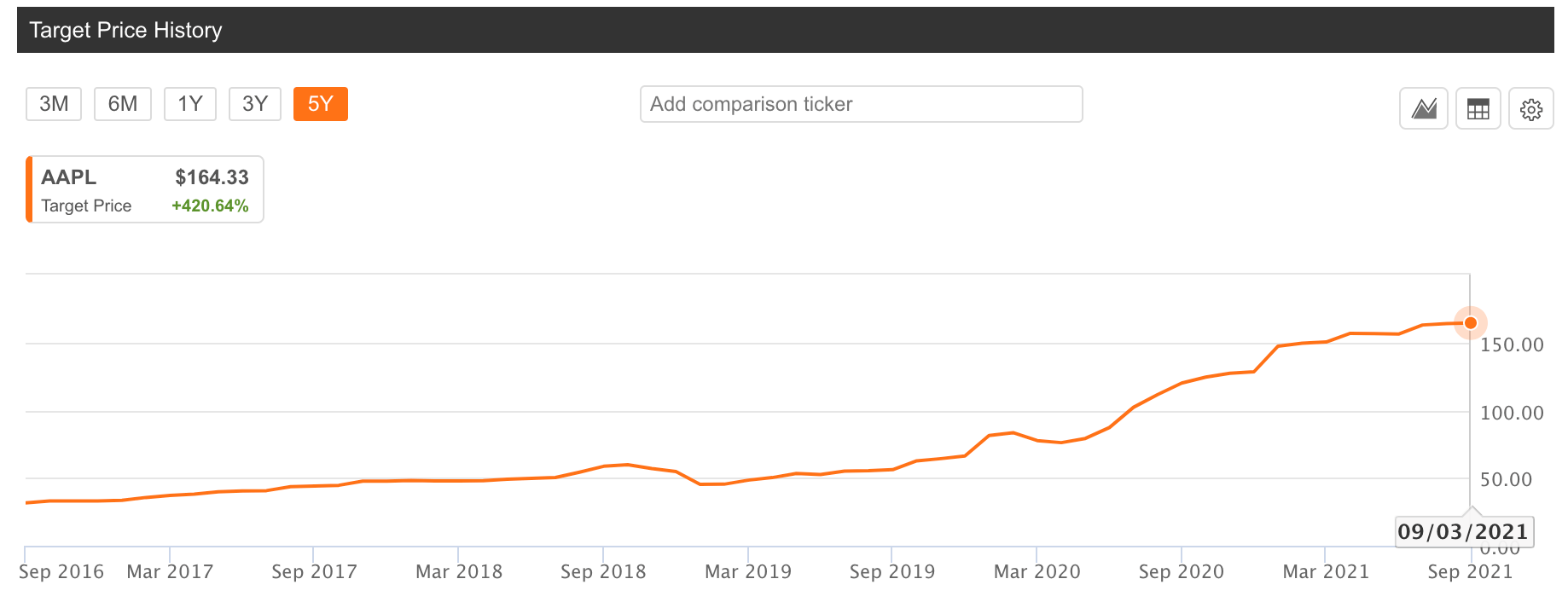Switch to the 3Y tab
This screenshot has width=1568, height=602.
pyautogui.click(x=254, y=103)
